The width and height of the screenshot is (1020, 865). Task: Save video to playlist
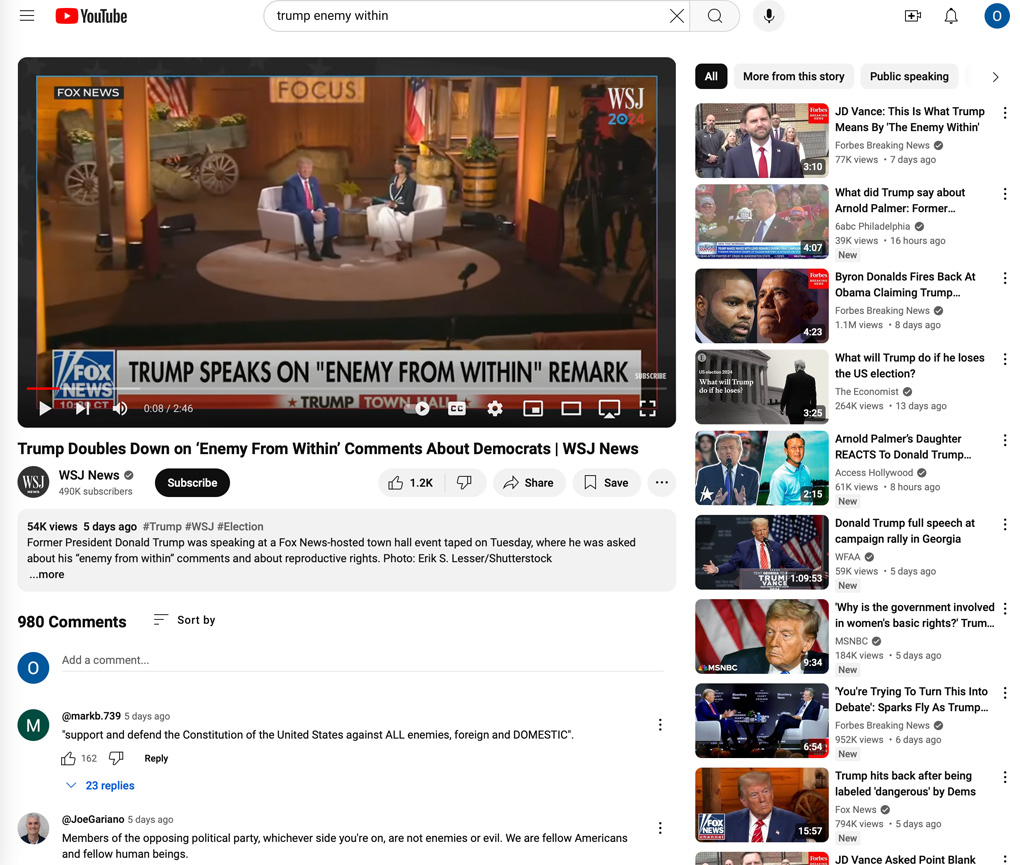click(606, 483)
